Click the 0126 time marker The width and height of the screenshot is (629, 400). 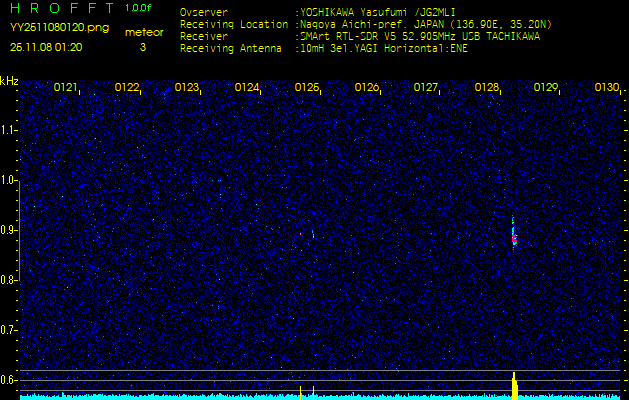pos(367,87)
